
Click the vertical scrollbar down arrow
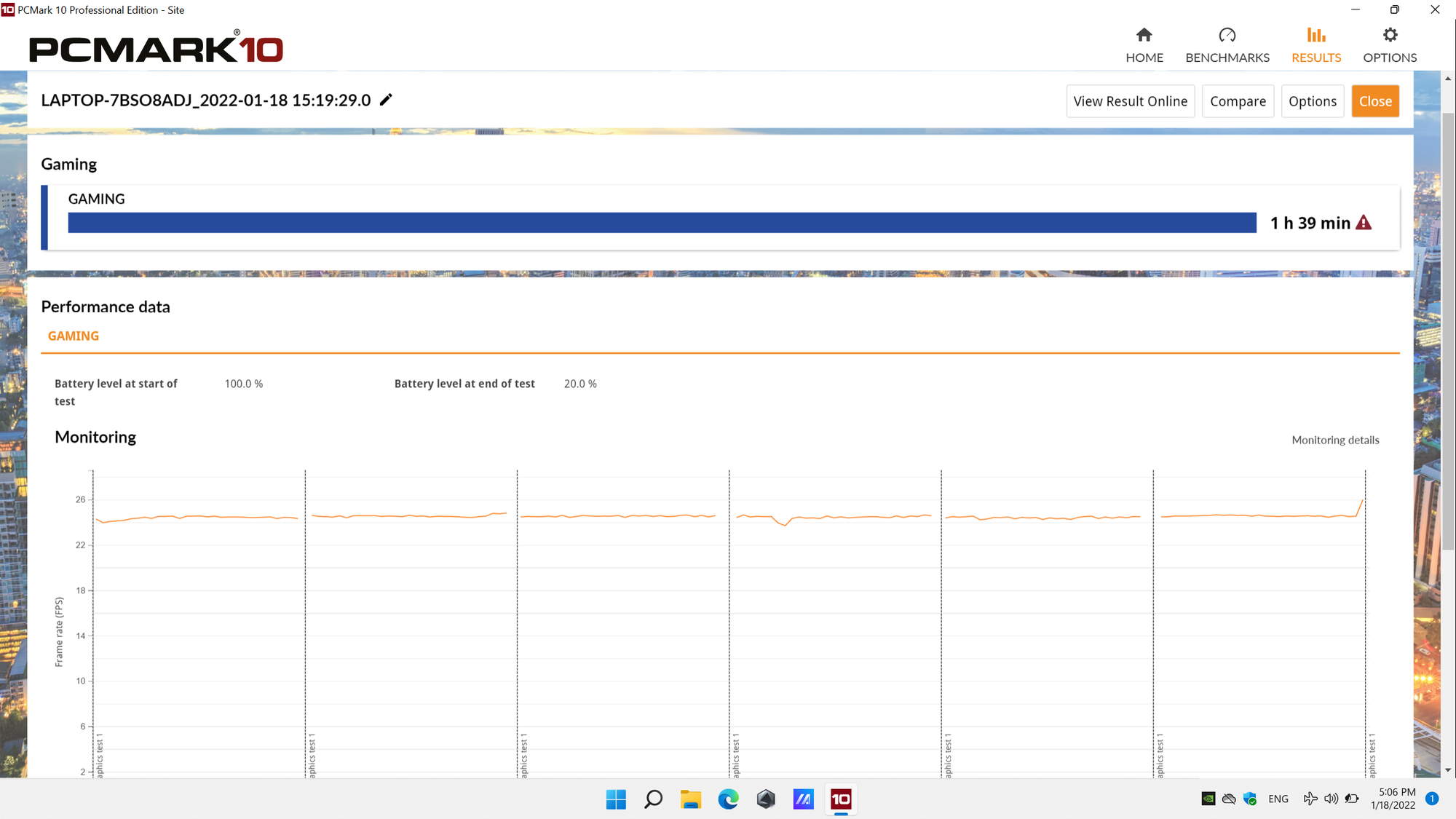[1448, 769]
